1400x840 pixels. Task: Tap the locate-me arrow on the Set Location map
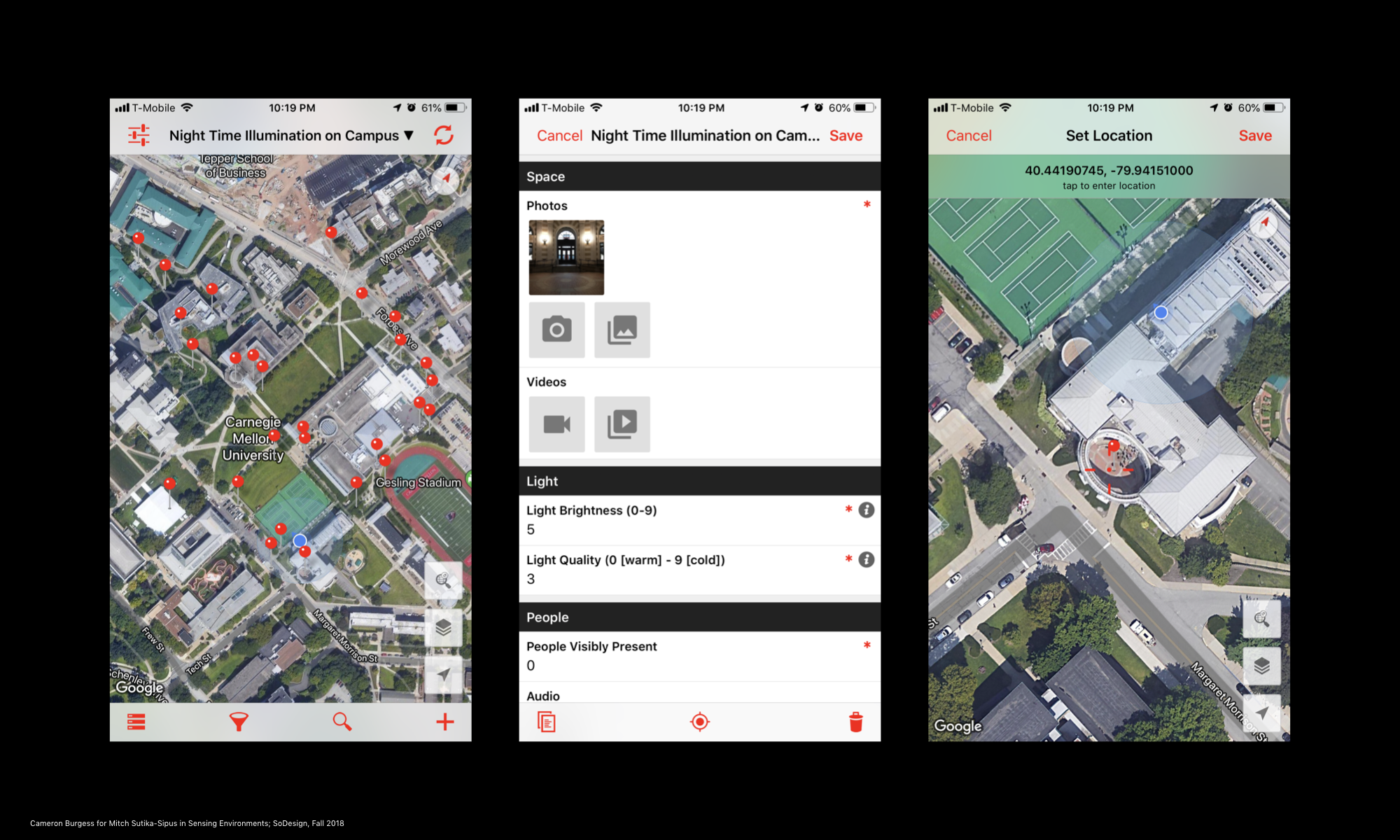pyautogui.click(x=1261, y=713)
